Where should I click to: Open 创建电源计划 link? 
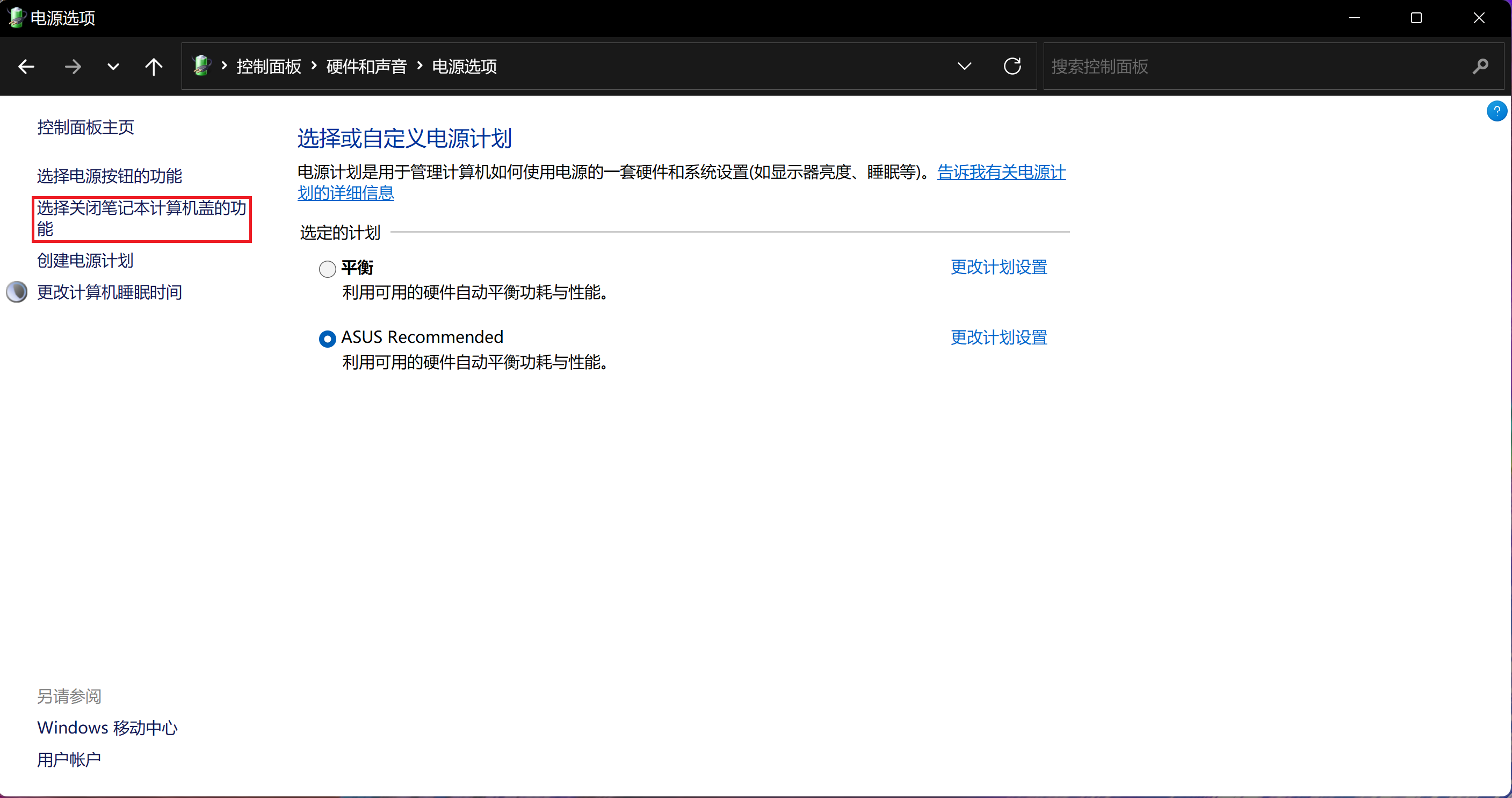pos(86,260)
